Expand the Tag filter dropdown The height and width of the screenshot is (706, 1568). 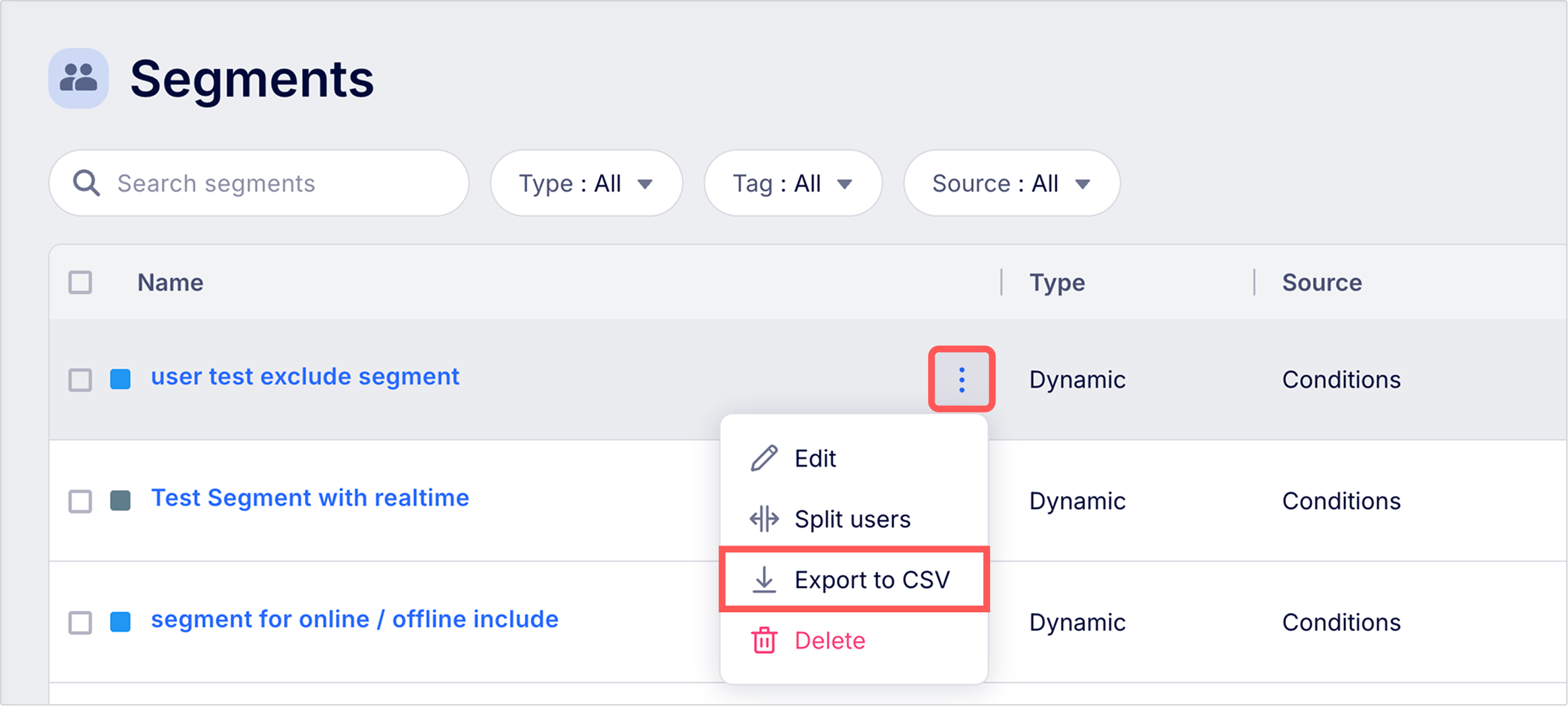(x=792, y=183)
